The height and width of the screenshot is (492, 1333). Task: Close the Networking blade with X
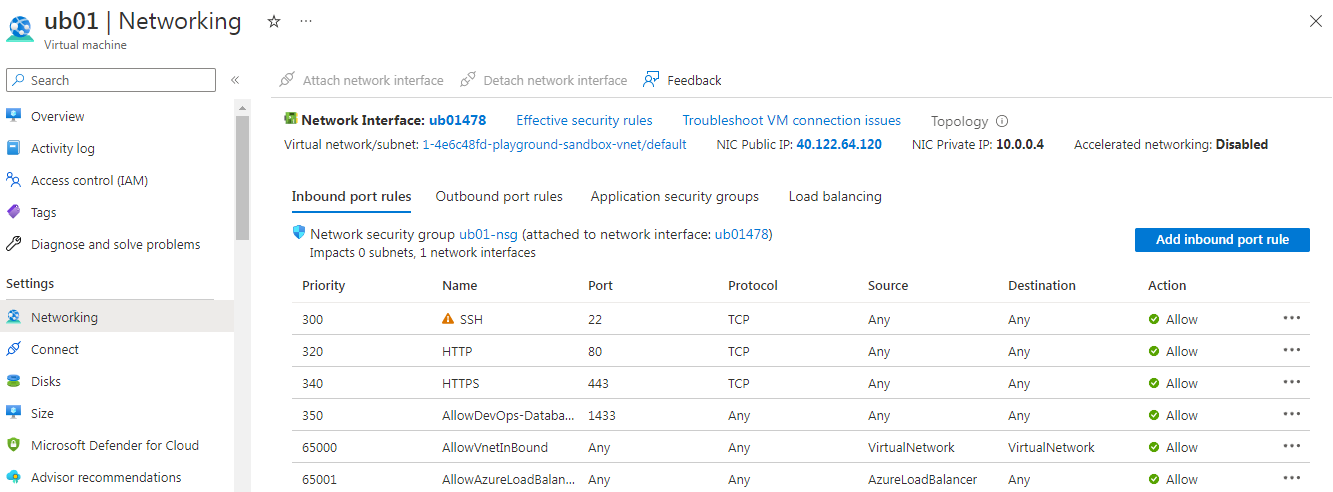click(x=1315, y=21)
